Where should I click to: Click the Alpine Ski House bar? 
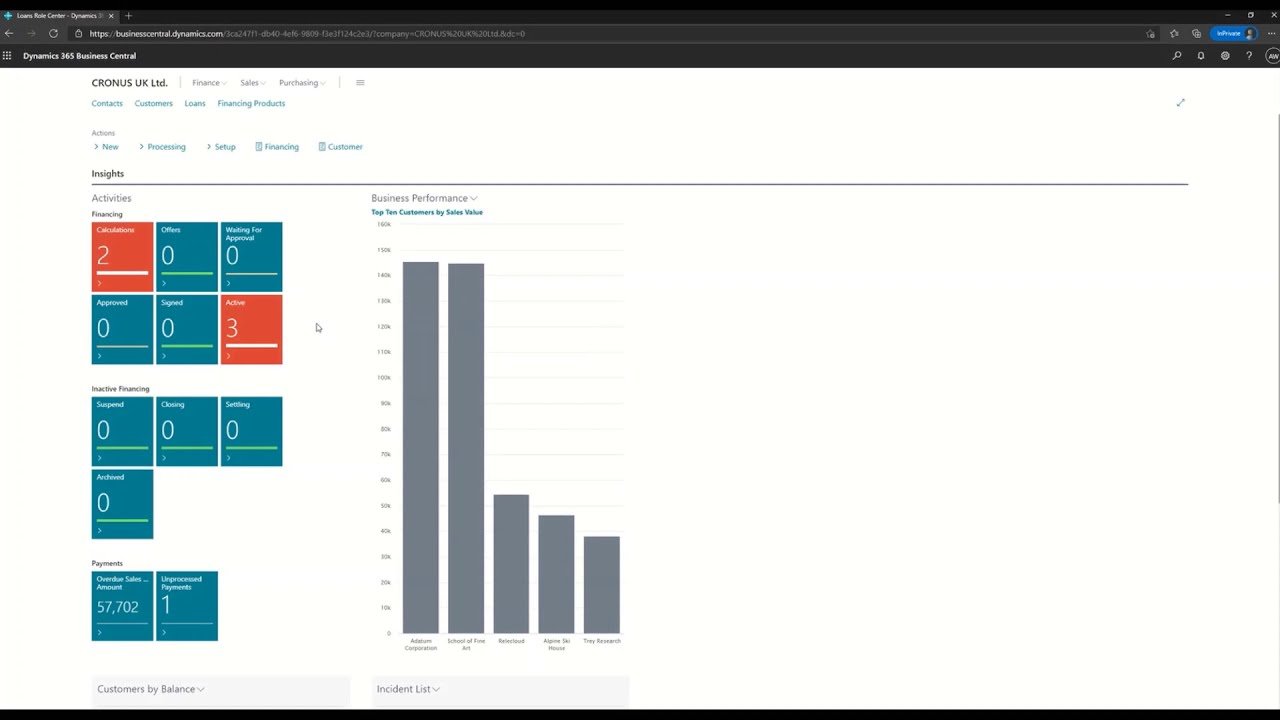click(556, 574)
